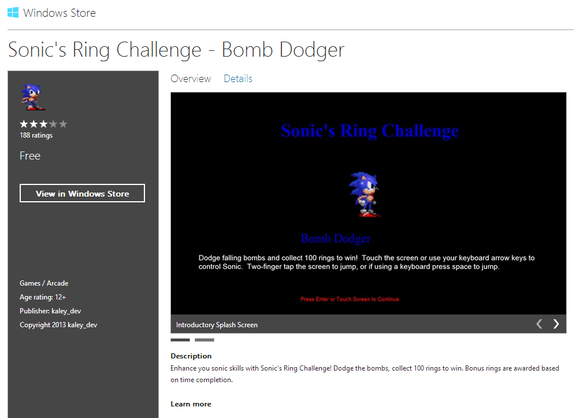Click Press Enter or Touch Screen to Continue
The width and height of the screenshot is (580, 418).
pos(350,299)
